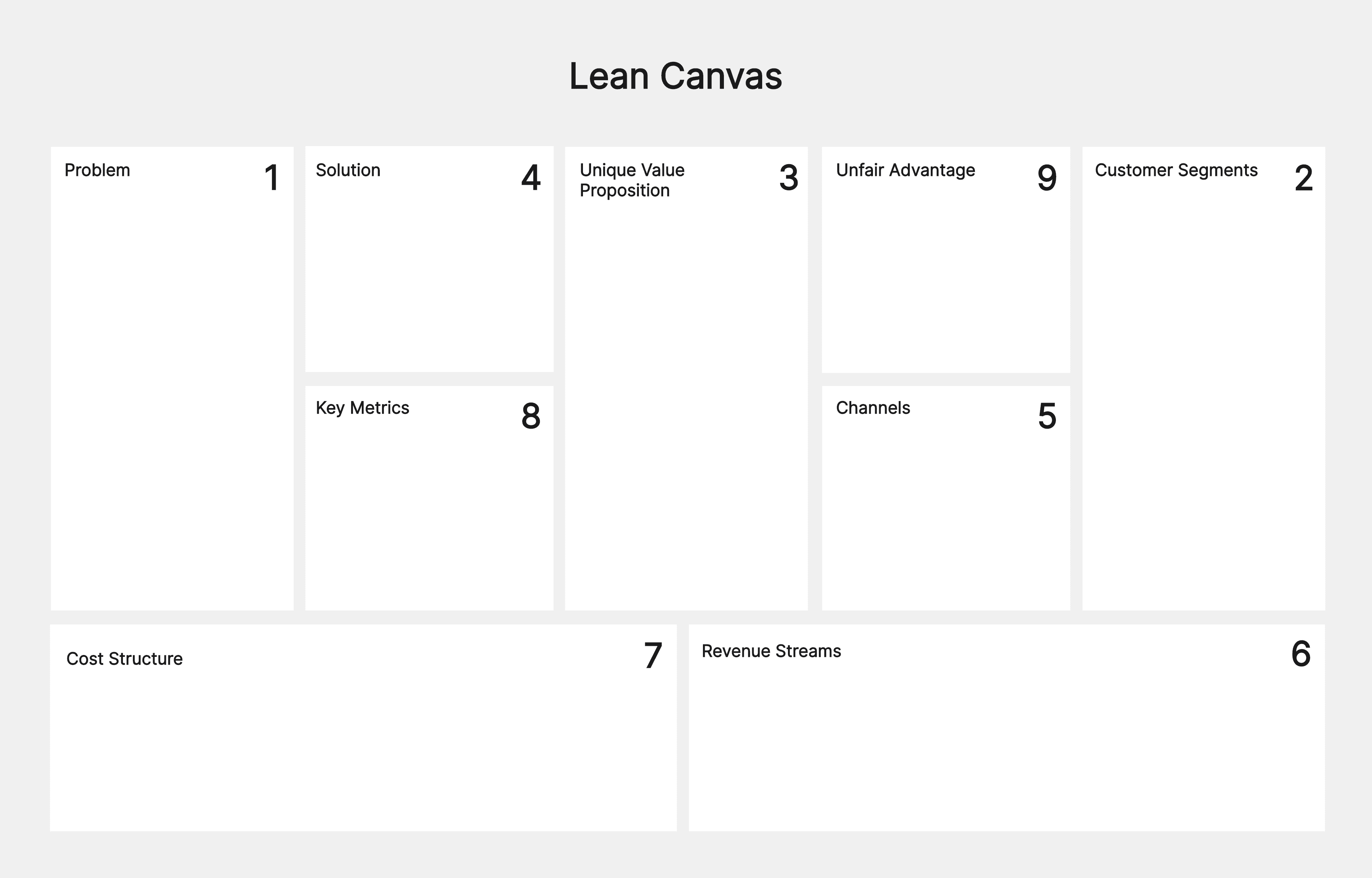Select the Problem section label

coord(98,170)
